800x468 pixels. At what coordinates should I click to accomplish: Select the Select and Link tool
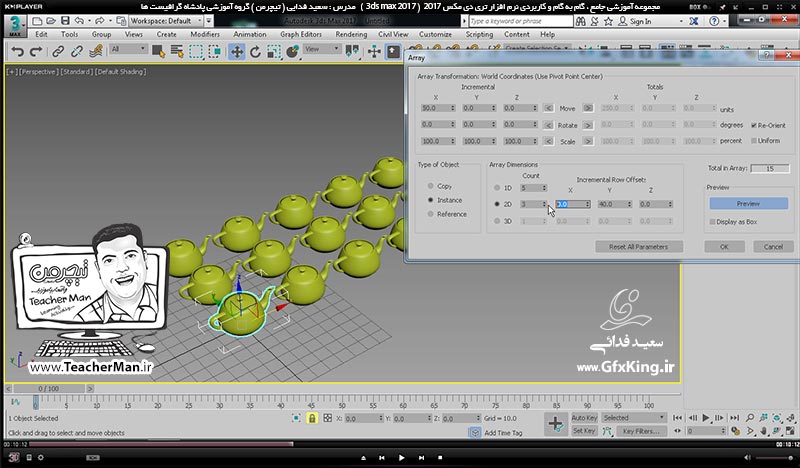coord(58,52)
